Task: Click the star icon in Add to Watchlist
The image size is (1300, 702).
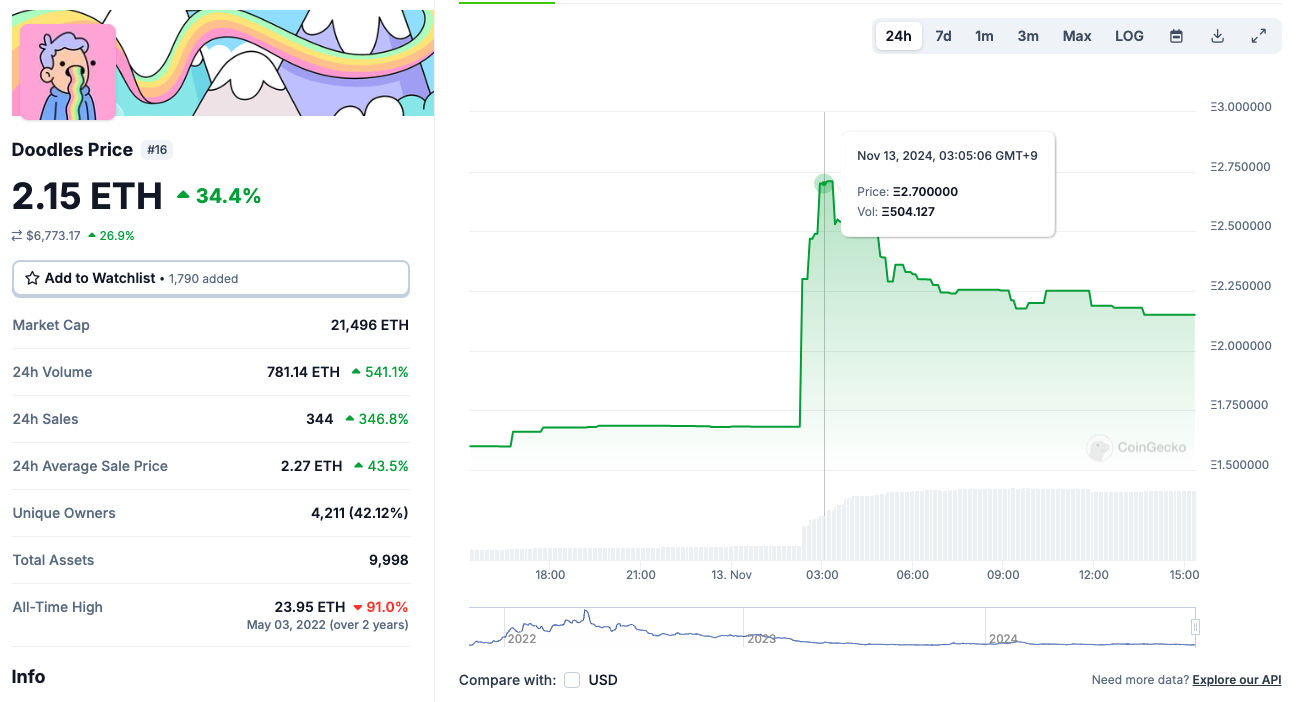Action: pyautogui.click(x=32, y=278)
